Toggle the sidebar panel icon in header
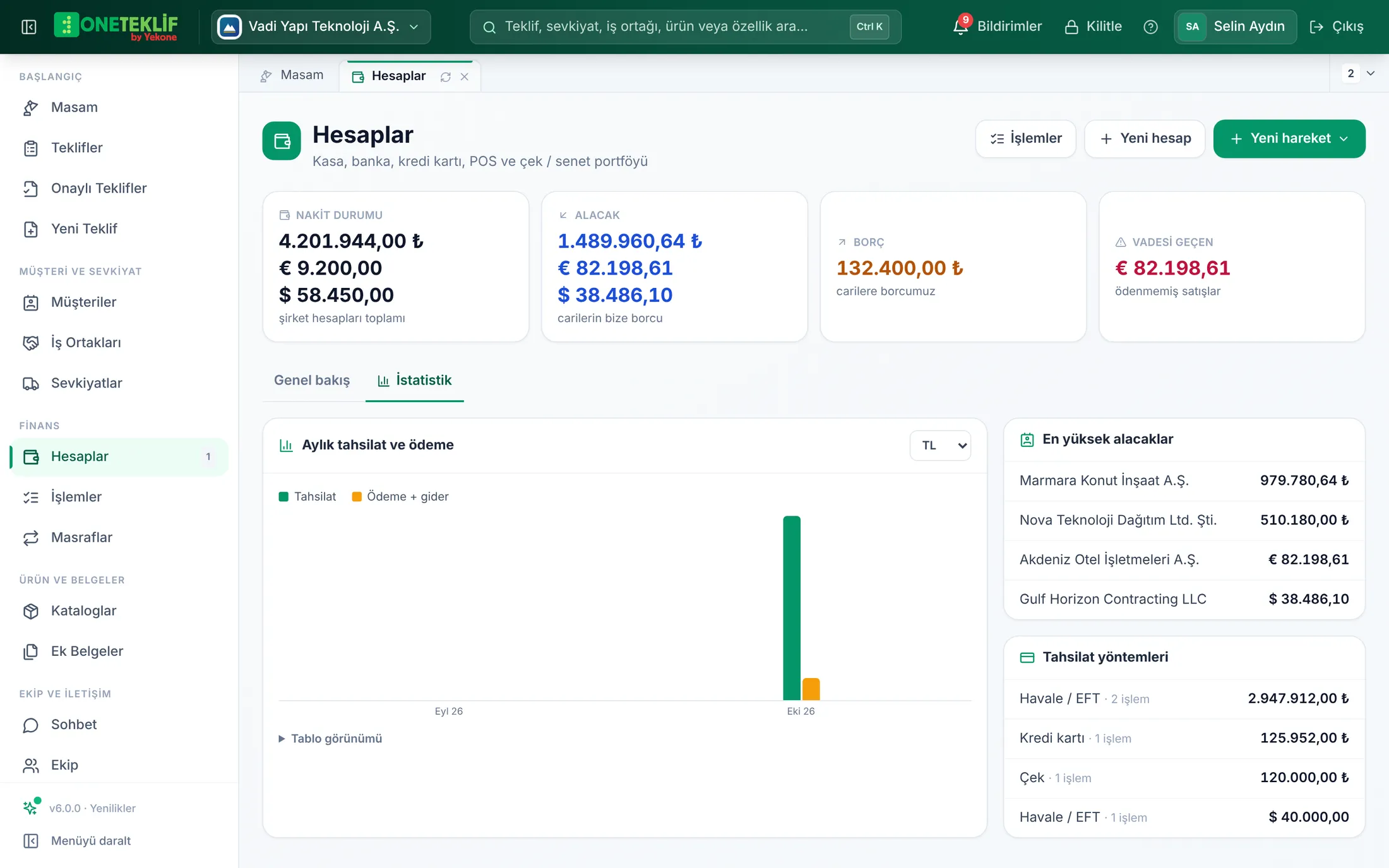This screenshot has width=1389, height=868. coord(29,27)
